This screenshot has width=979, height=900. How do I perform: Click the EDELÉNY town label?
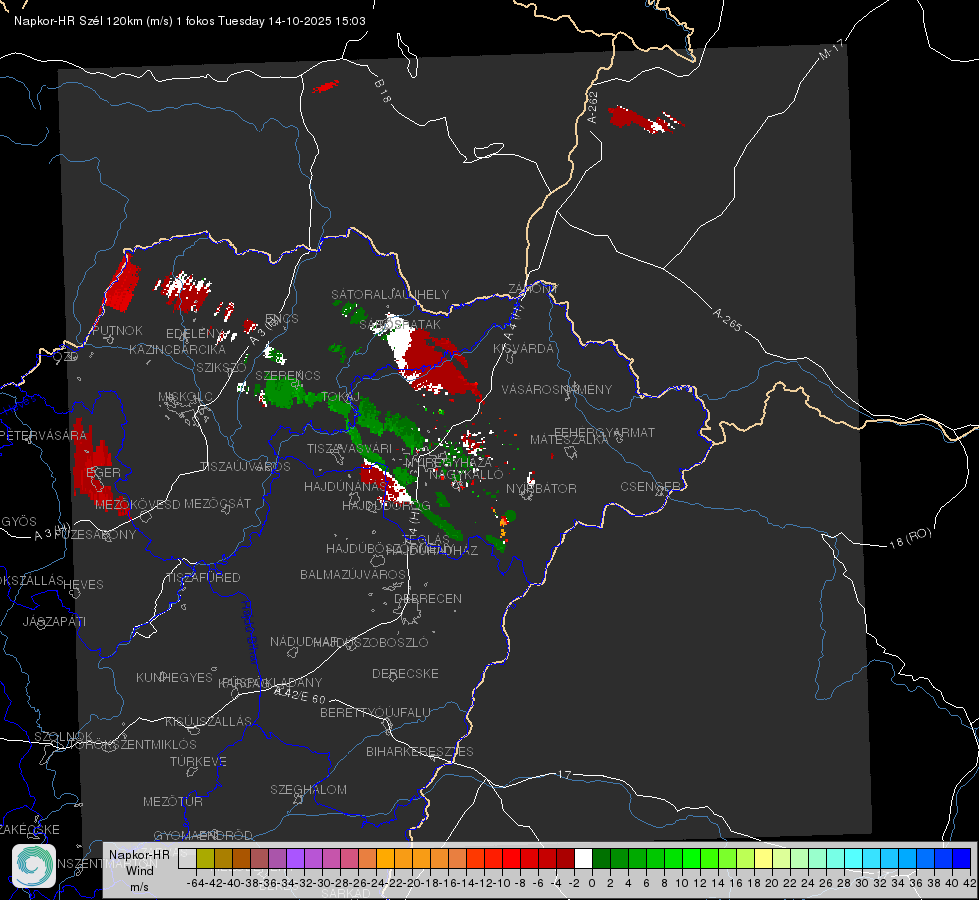[194, 334]
